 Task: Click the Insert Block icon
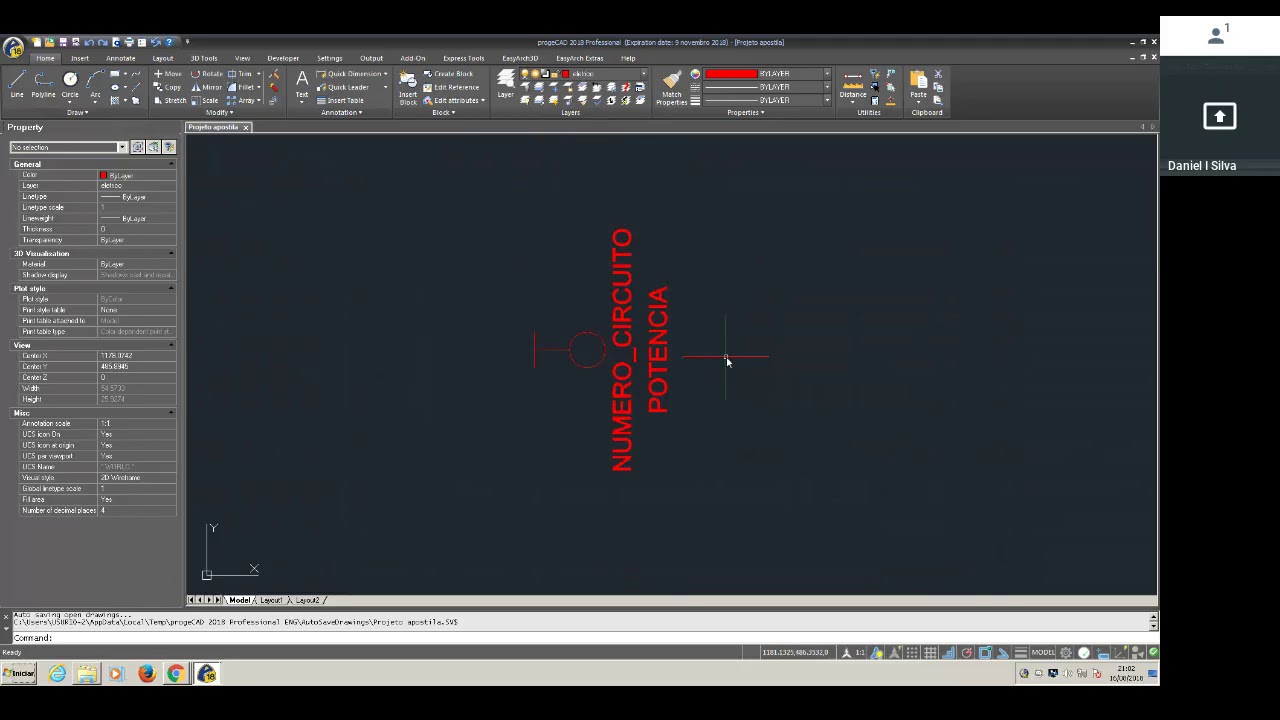coord(408,87)
